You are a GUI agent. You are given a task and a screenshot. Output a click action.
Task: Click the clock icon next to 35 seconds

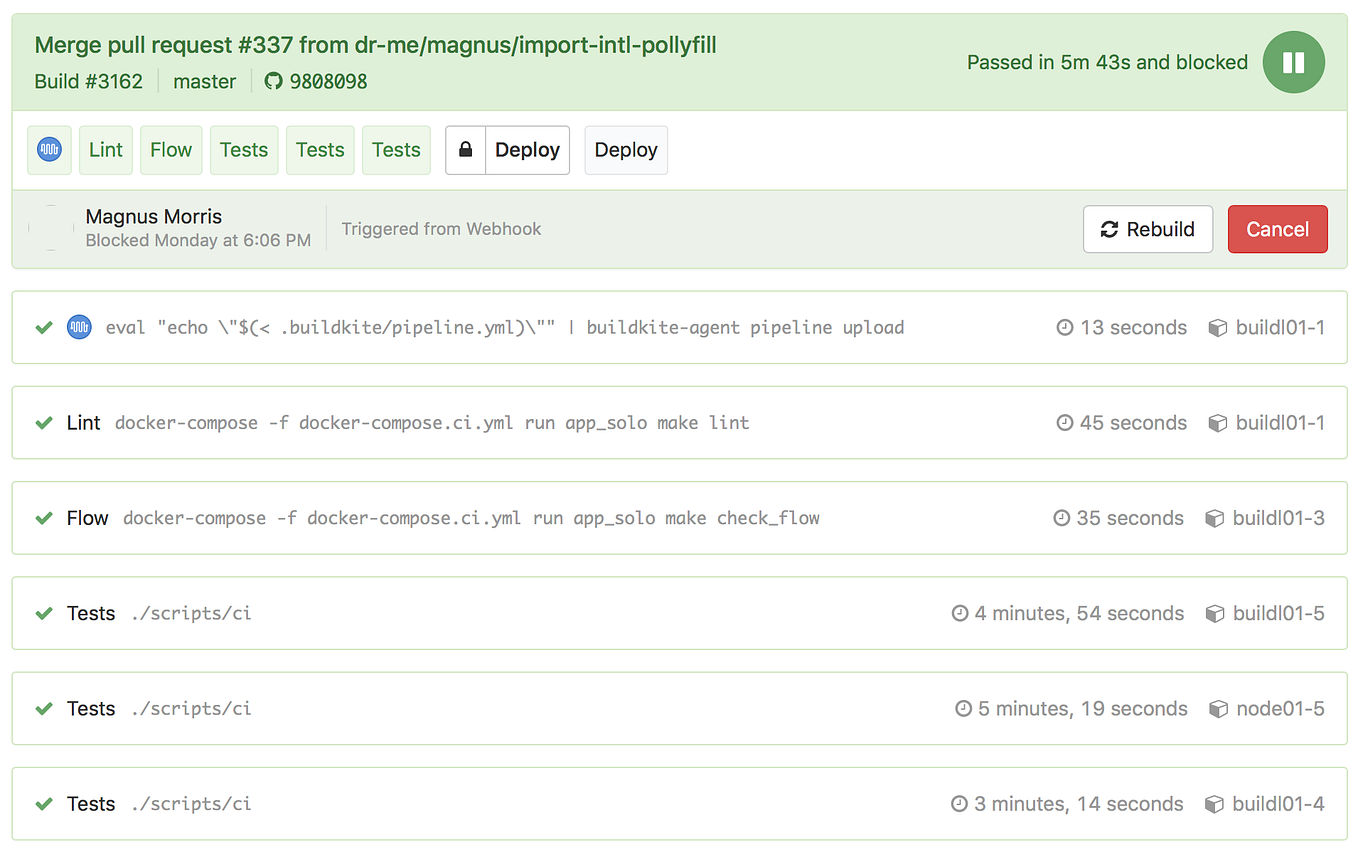[x=1062, y=518]
